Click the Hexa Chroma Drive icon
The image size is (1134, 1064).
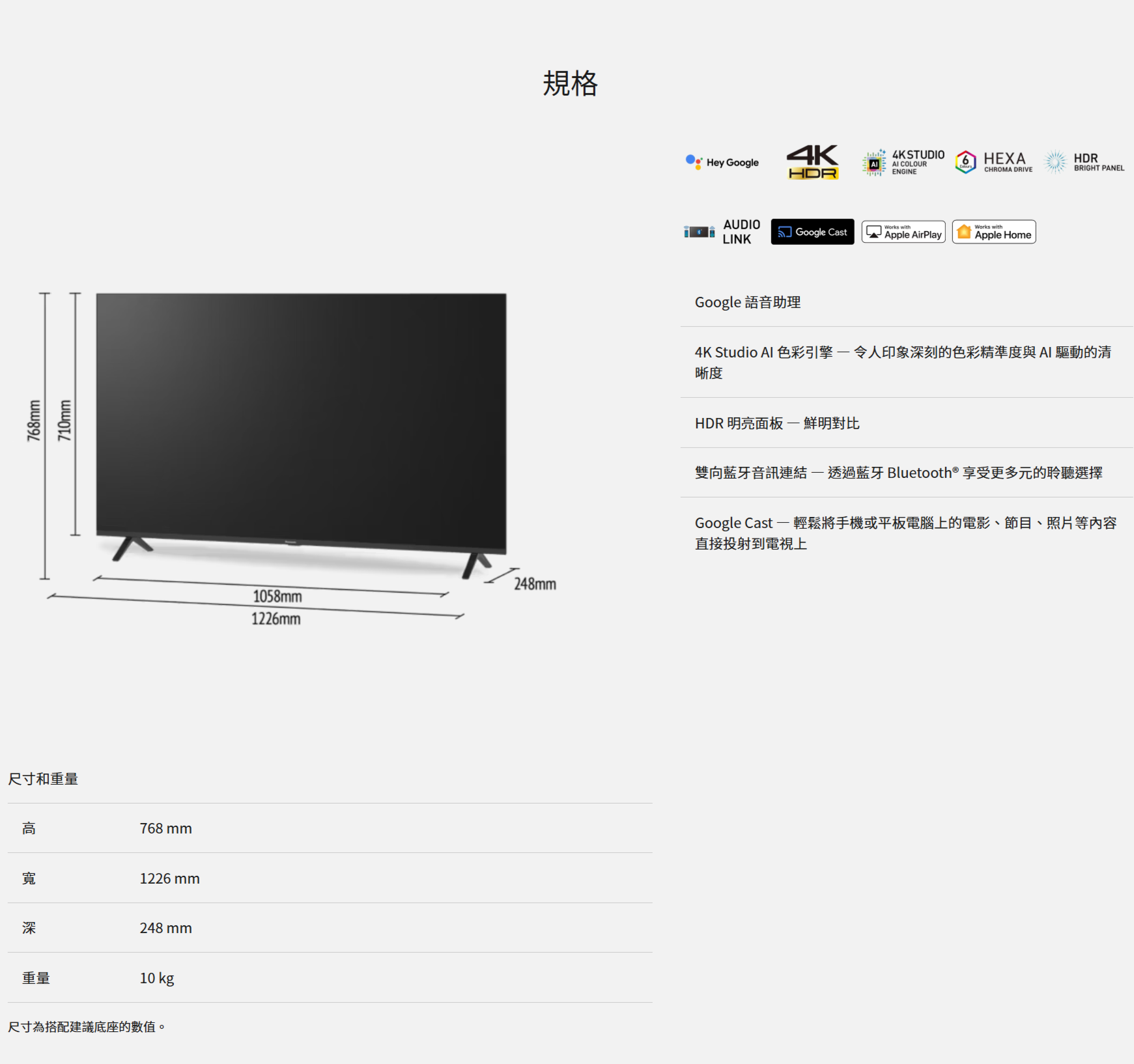coord(994,162)
